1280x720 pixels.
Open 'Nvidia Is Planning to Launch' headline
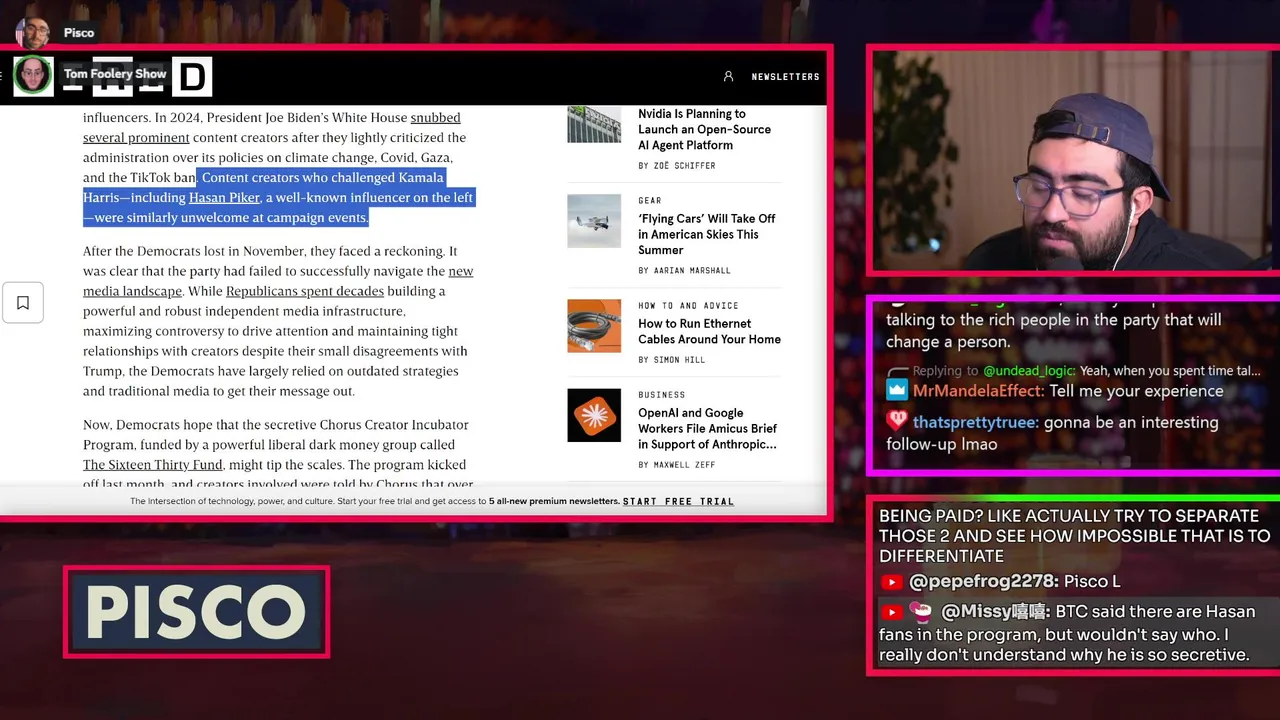pyautogui.click(x=705, y=129)
